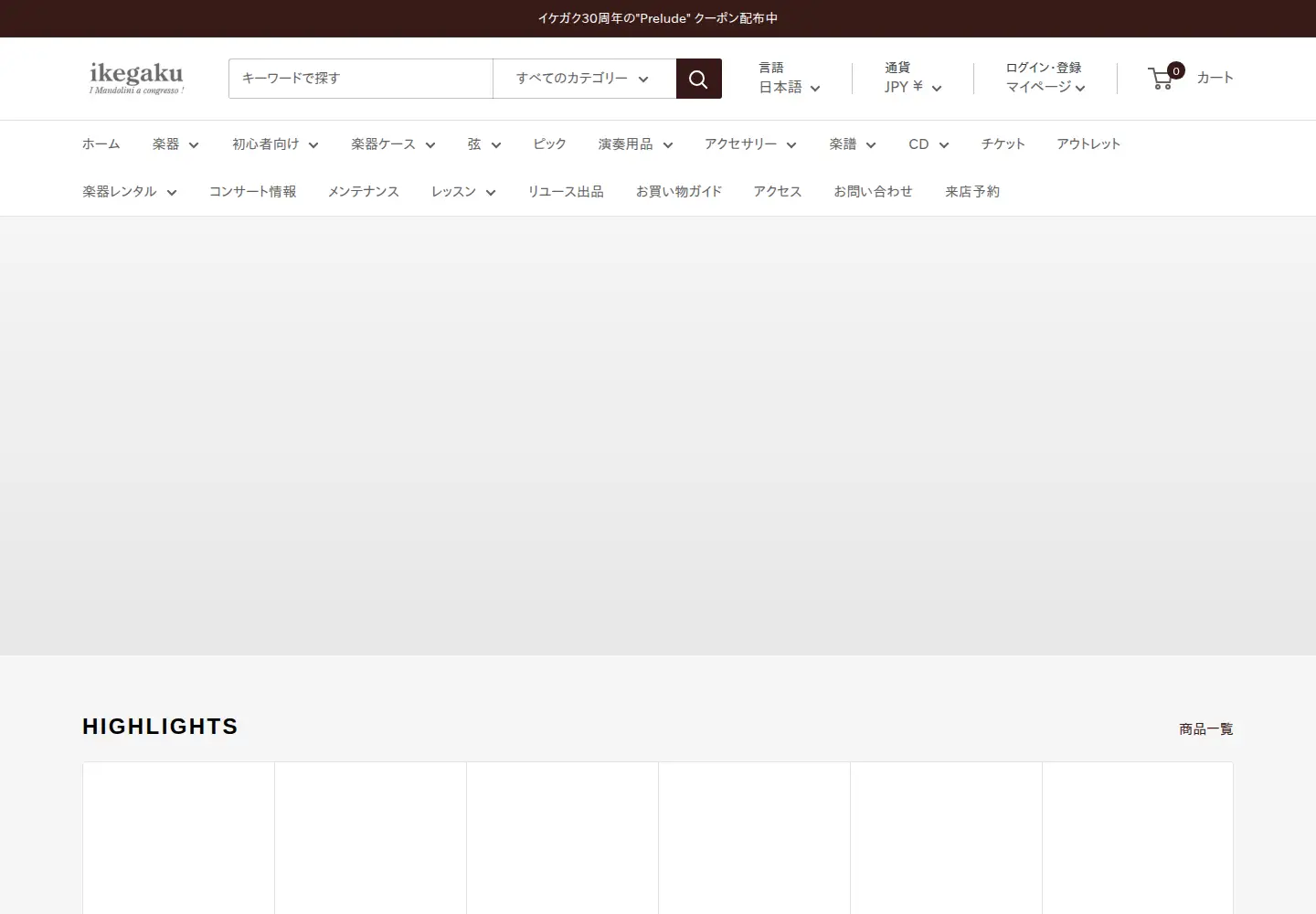Open the チケット menu item

click(x=1003, y=144)
